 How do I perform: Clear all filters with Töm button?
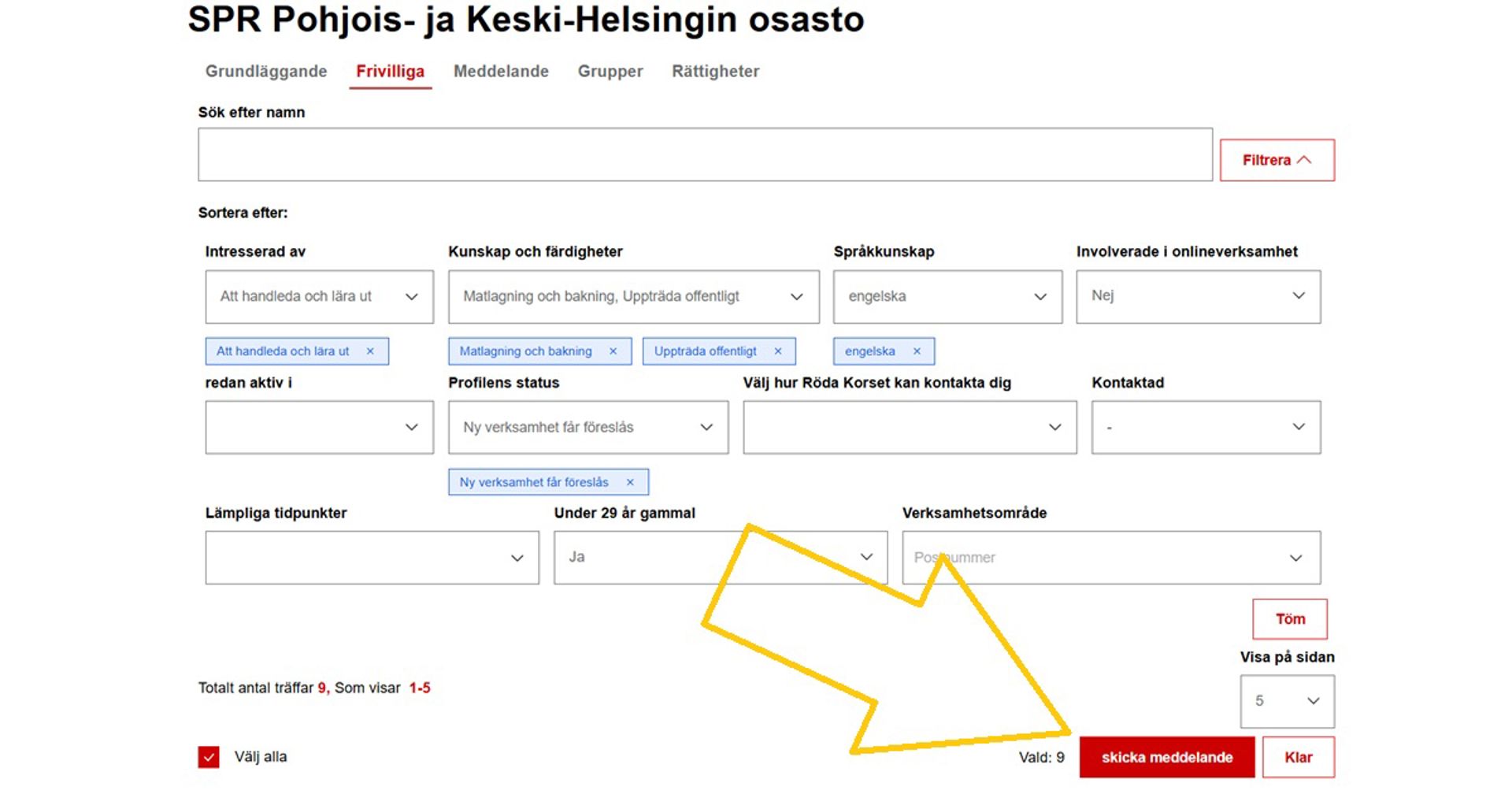1290,619
